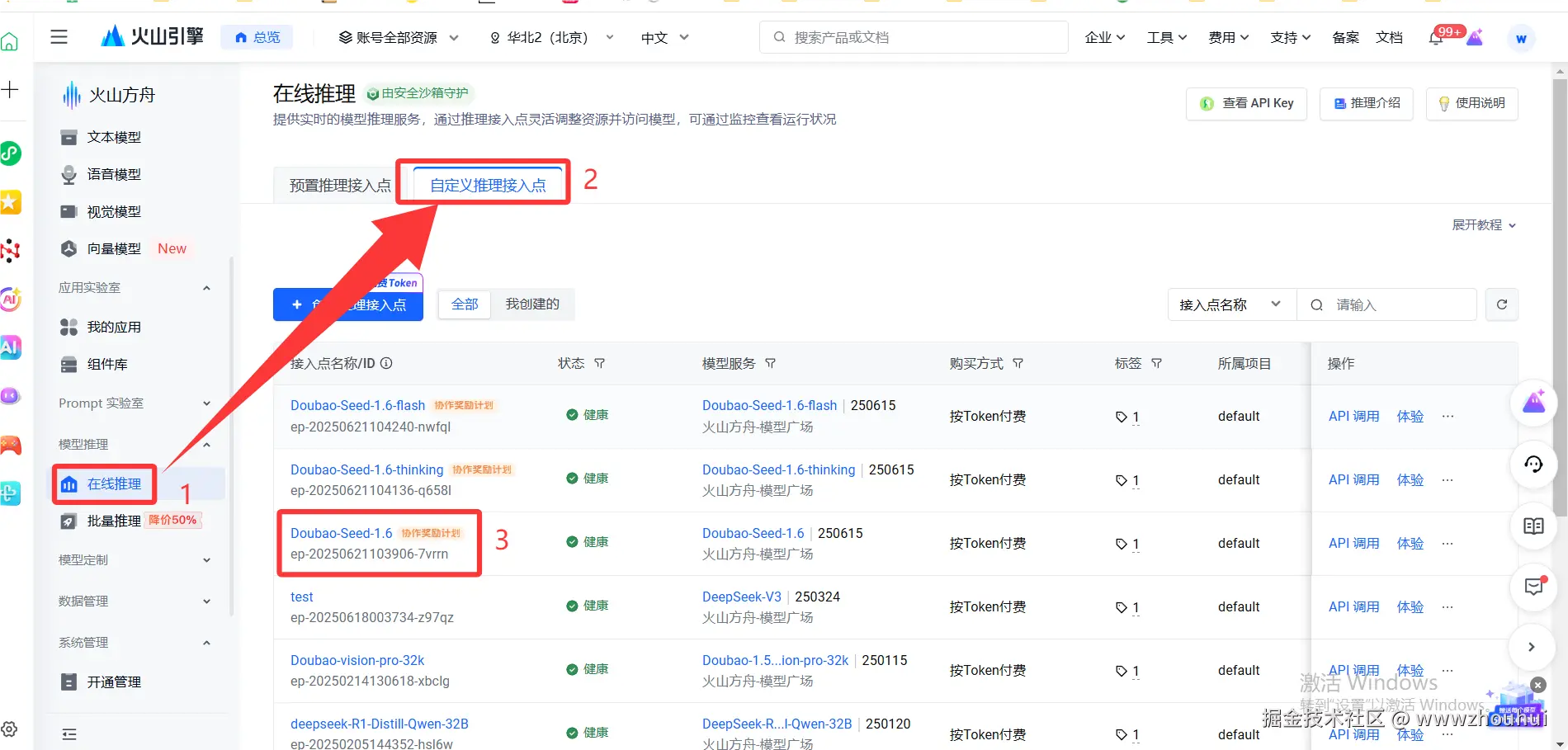This screenshot has width=1568, height=750.
Task: Open the 推理介绍 button
Action: pos(1366,103)
